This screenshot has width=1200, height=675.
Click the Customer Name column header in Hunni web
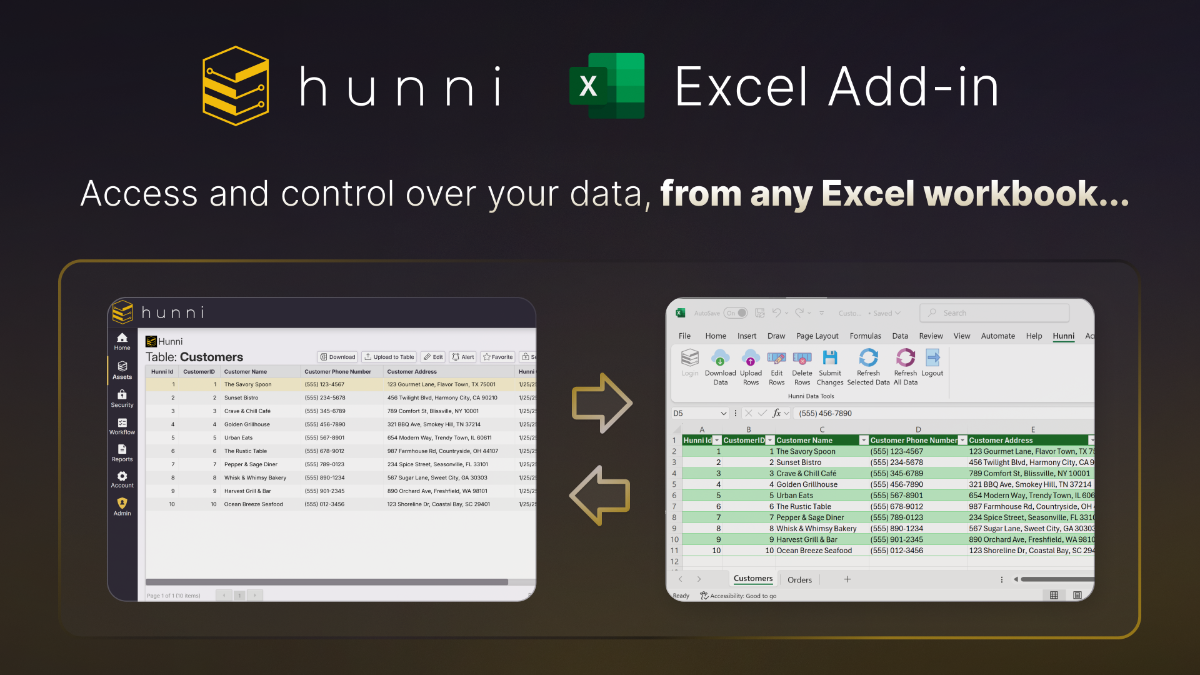coord(259,371)
